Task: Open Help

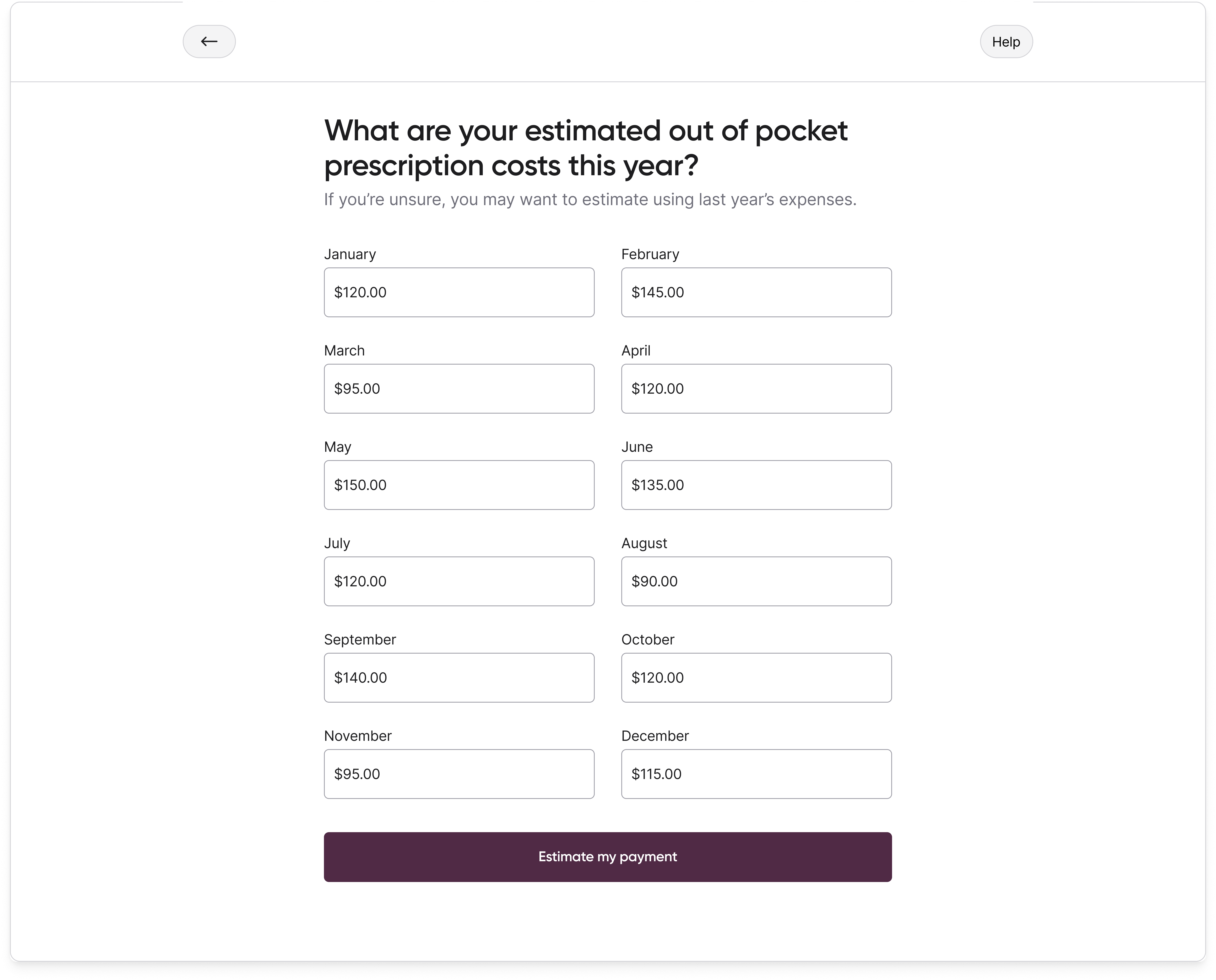Action: [x=1006, y=41]
